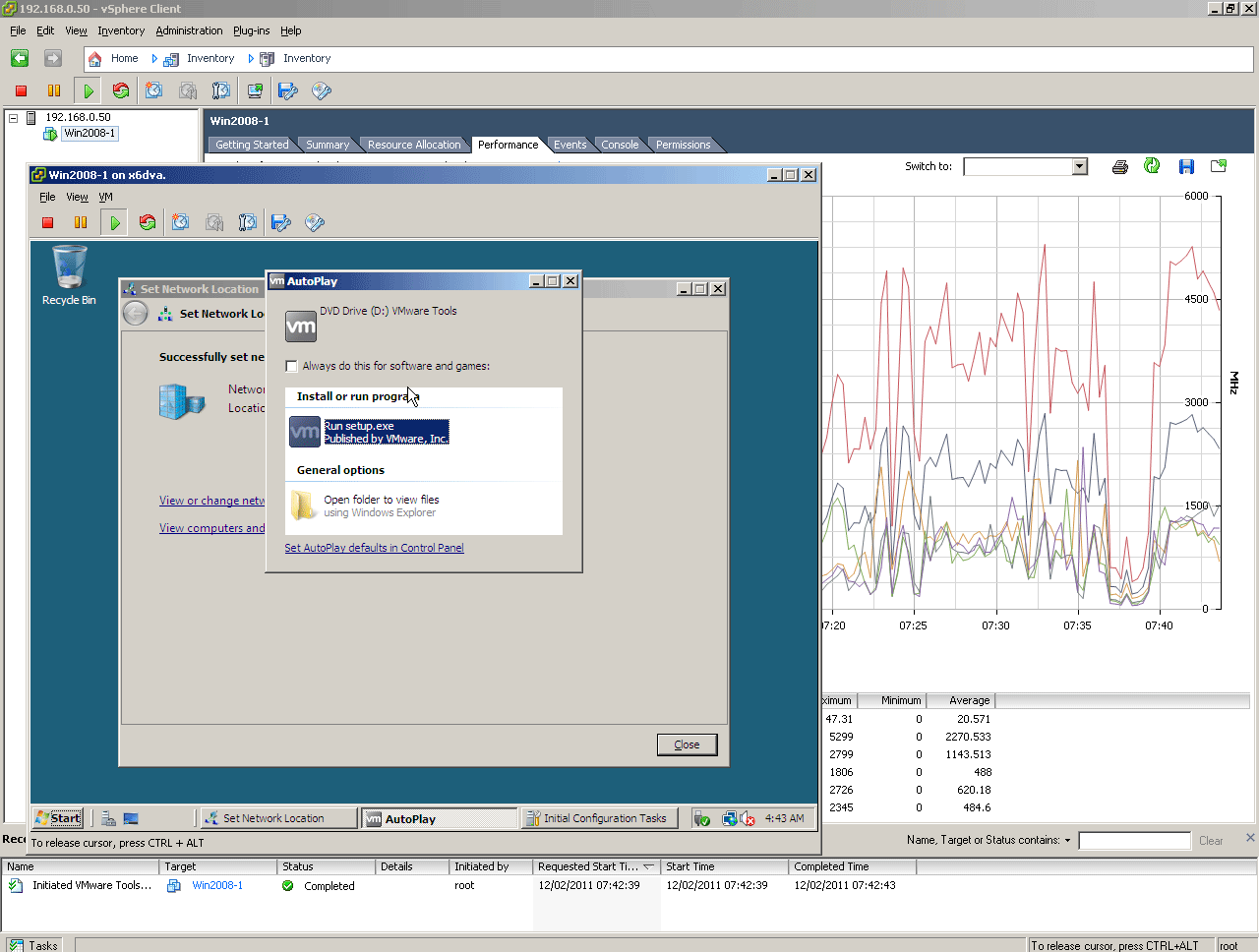Click the guest volume tray icon
This screenshot has height=952, width=1259.
coord(748,818)
